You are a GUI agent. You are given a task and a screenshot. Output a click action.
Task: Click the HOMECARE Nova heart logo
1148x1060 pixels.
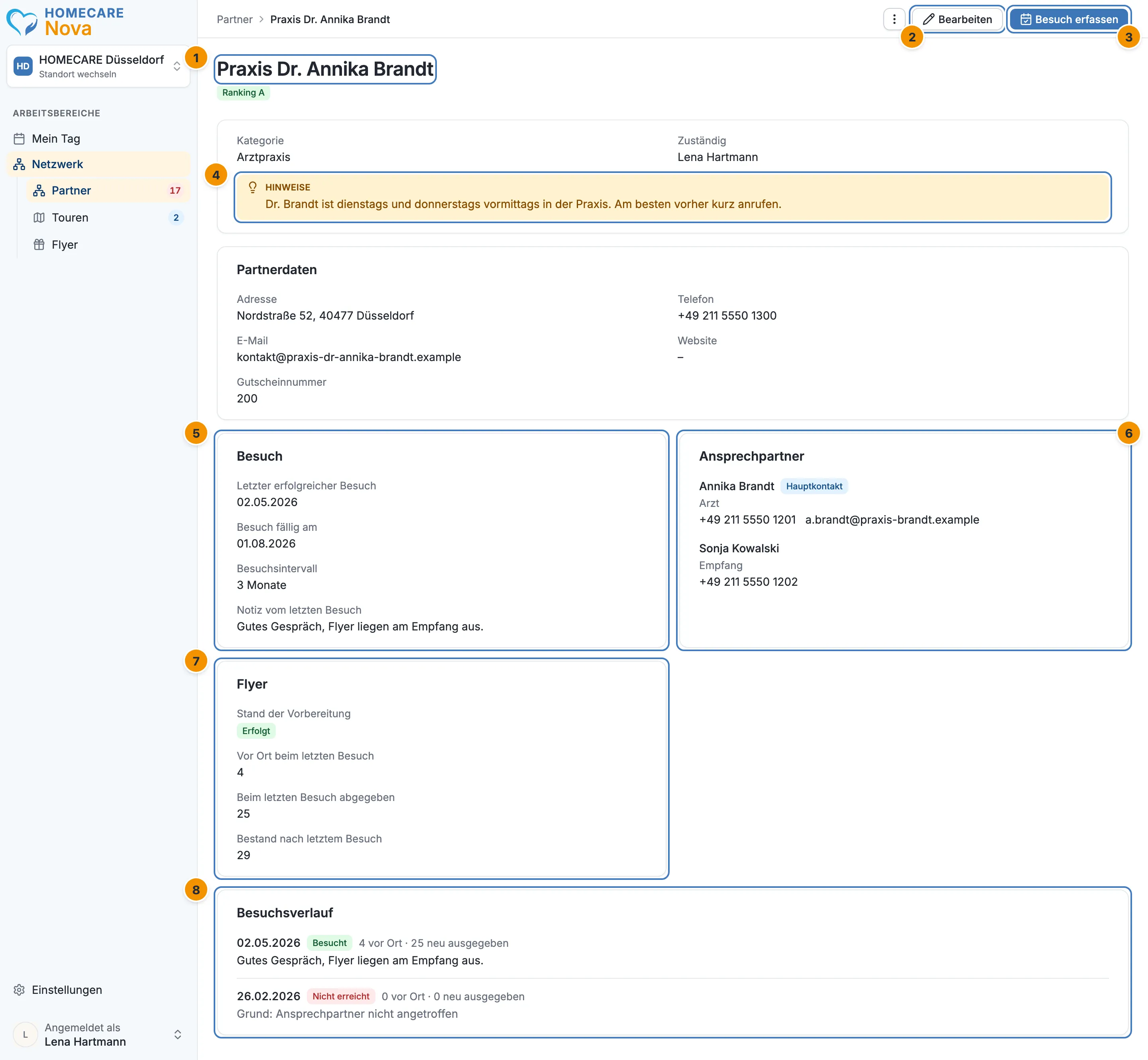(x=22, y=22)
